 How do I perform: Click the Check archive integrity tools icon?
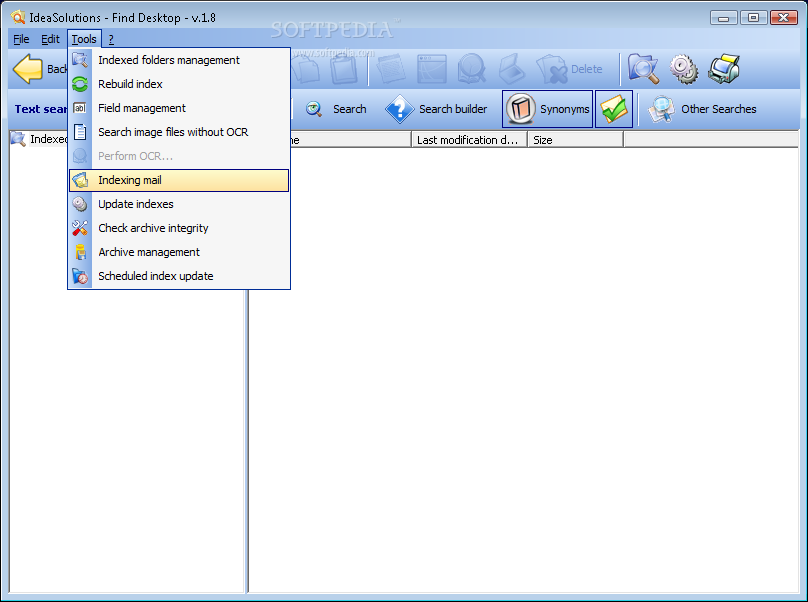point(80,228)
